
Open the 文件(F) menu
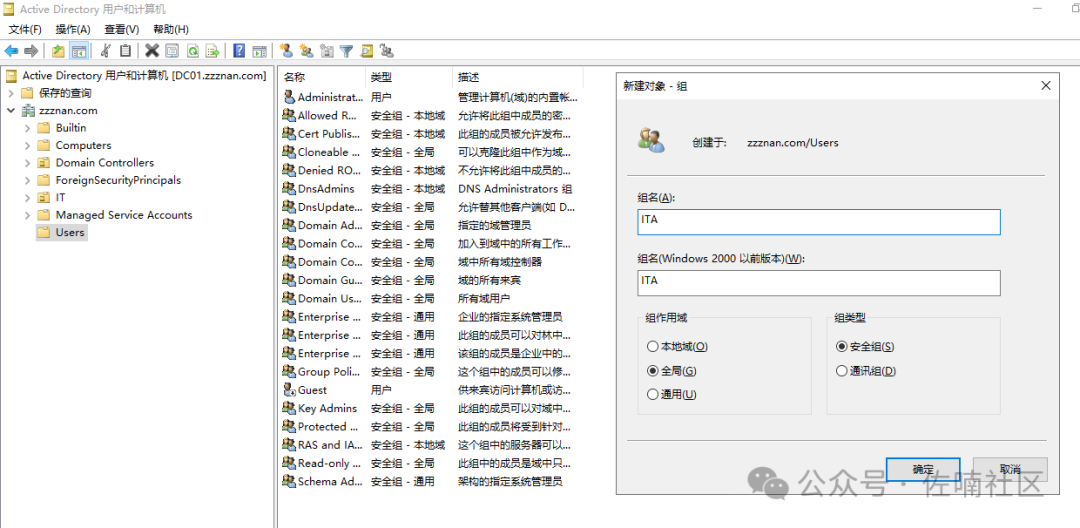25,29
